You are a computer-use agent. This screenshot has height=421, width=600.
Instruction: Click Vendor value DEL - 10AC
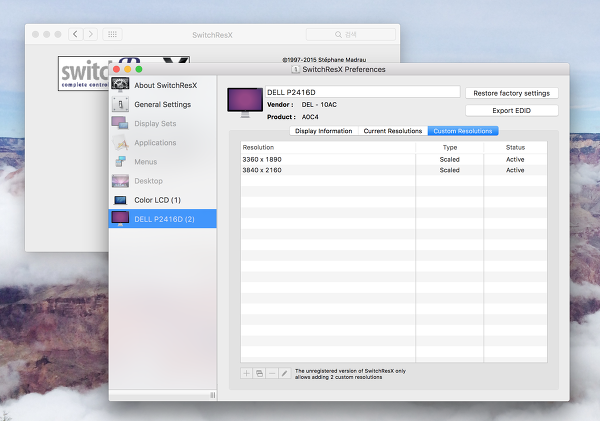[319, 104]
